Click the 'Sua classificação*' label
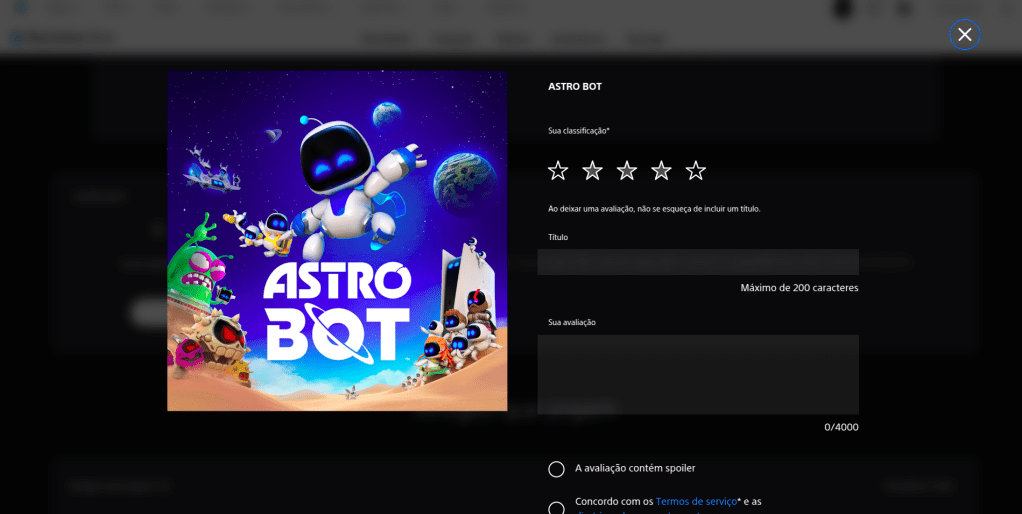The width and height of the screenshot is (1022, 514). pos(579,131)
